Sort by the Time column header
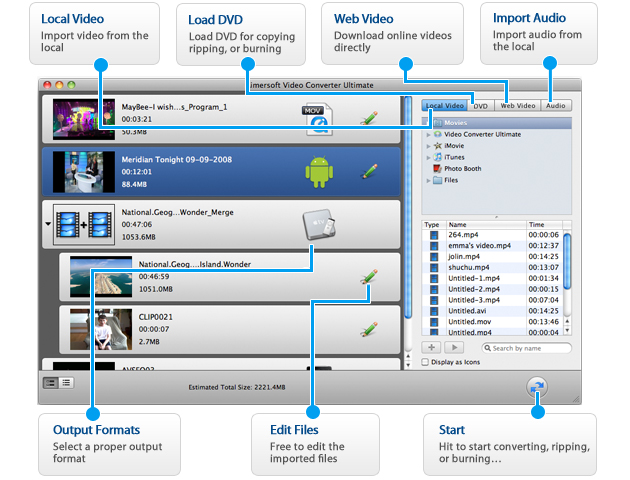630x480 pixels. (544, 225)
